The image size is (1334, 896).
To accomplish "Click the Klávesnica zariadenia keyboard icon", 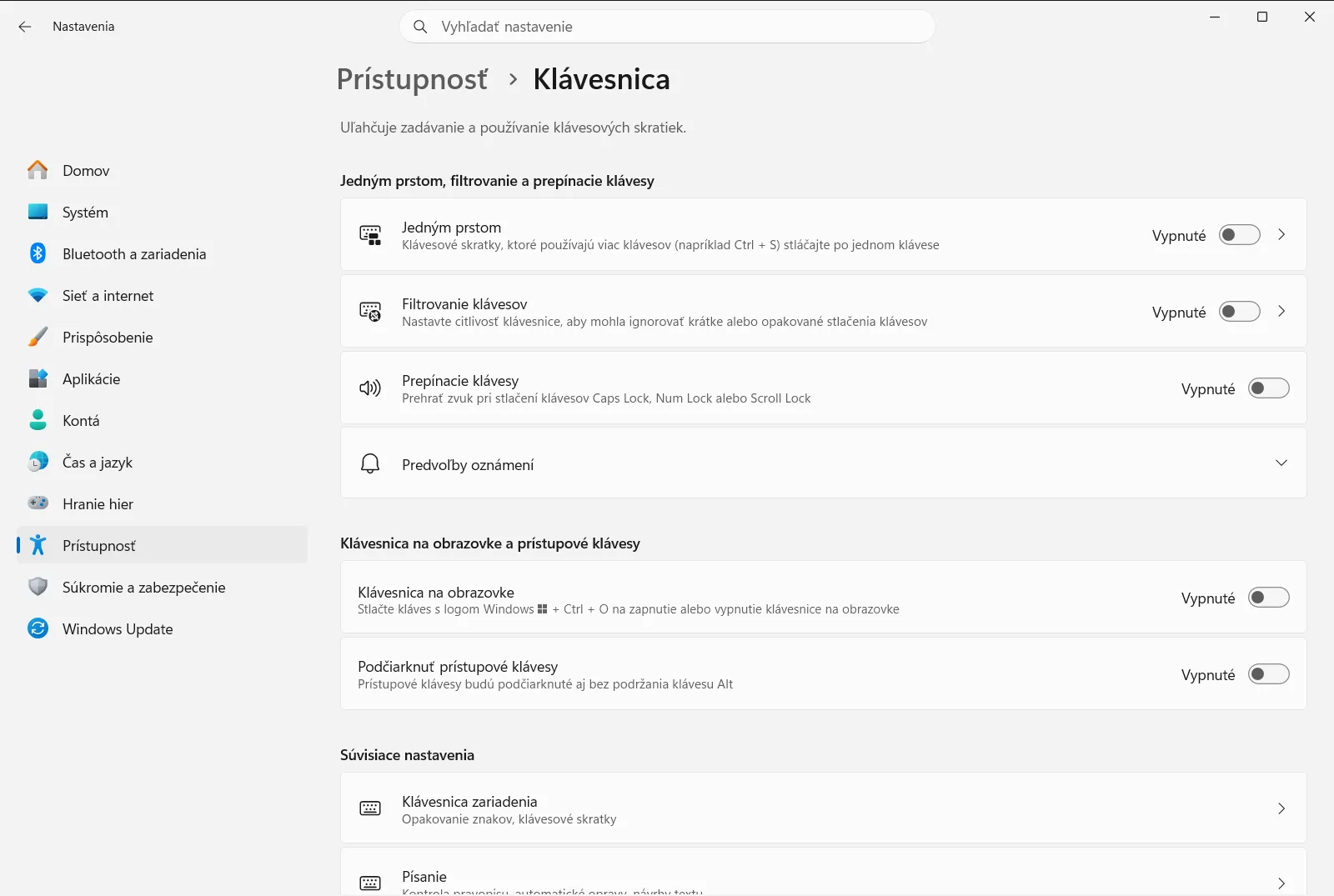I will pos(370,808).
